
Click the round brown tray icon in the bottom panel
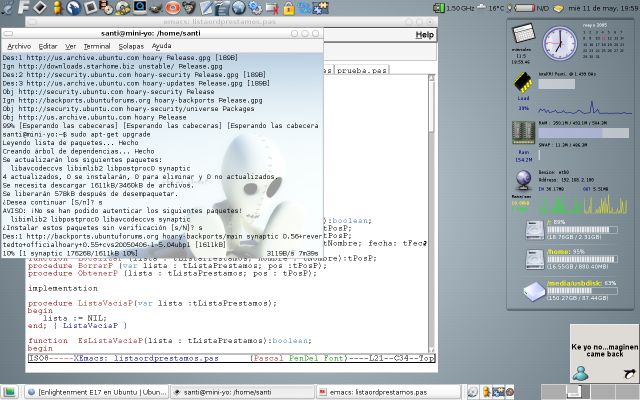click(510, 392)
